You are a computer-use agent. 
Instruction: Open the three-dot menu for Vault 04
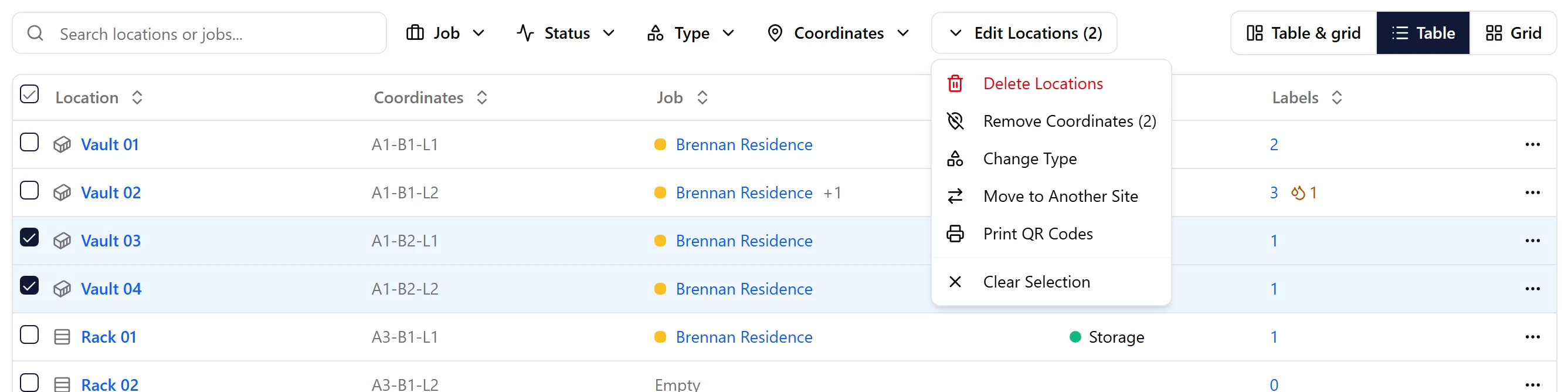1532,289
